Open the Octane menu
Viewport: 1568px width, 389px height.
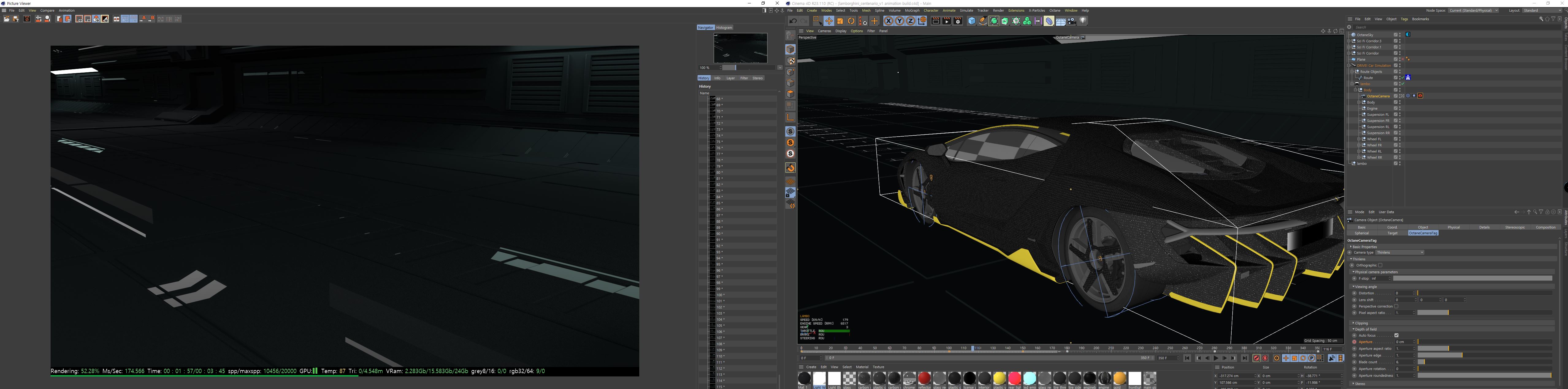[1055, 10]
